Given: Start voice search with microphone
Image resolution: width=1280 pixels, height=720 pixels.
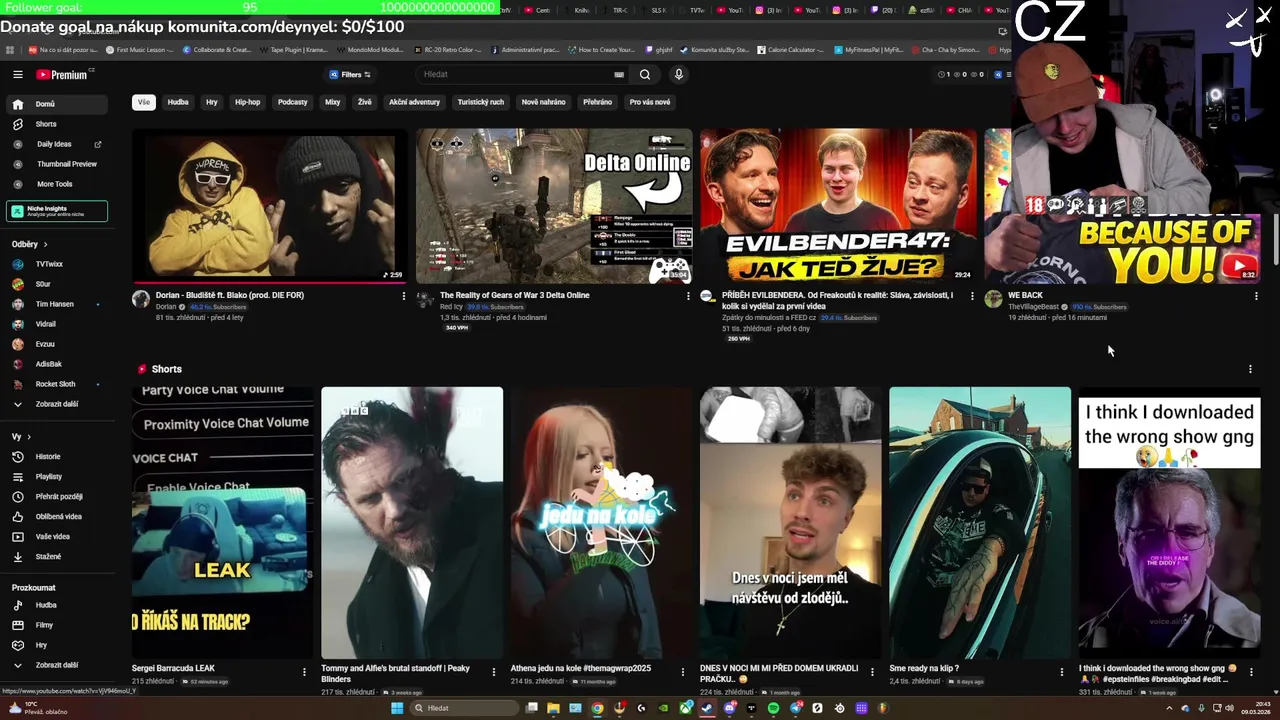Looking at the screenshot, I should point(678,75).
